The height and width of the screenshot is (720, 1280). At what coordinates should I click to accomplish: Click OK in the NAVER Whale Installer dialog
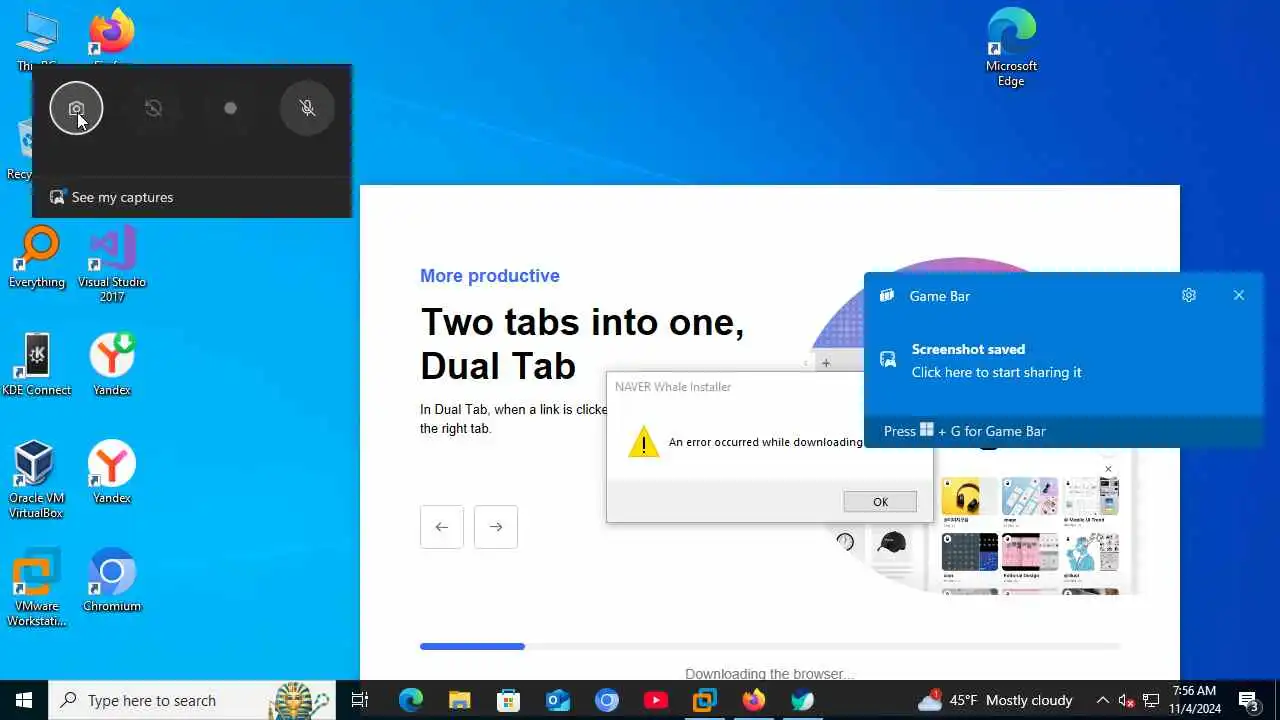click(x=880, y=502)
